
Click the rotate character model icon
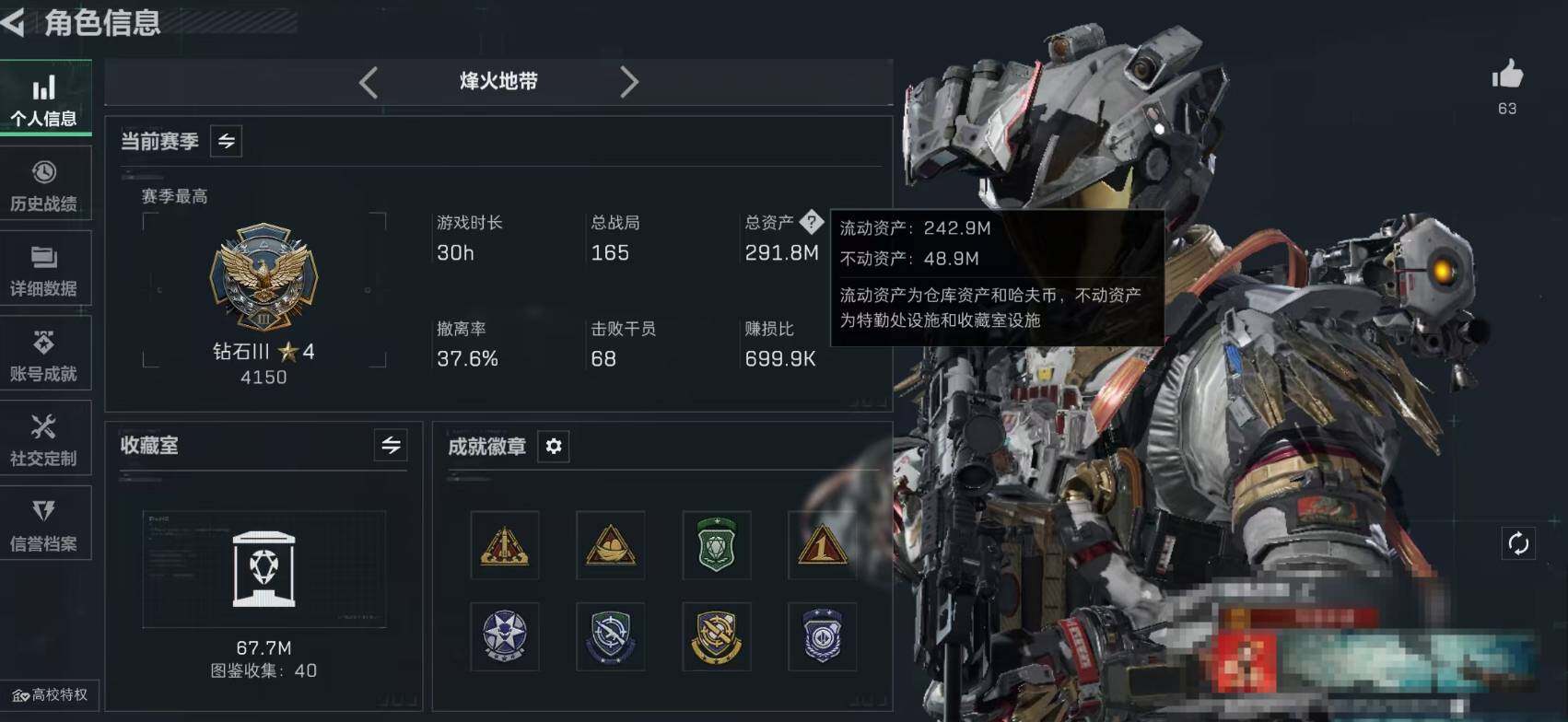[x=1518, y=543]
